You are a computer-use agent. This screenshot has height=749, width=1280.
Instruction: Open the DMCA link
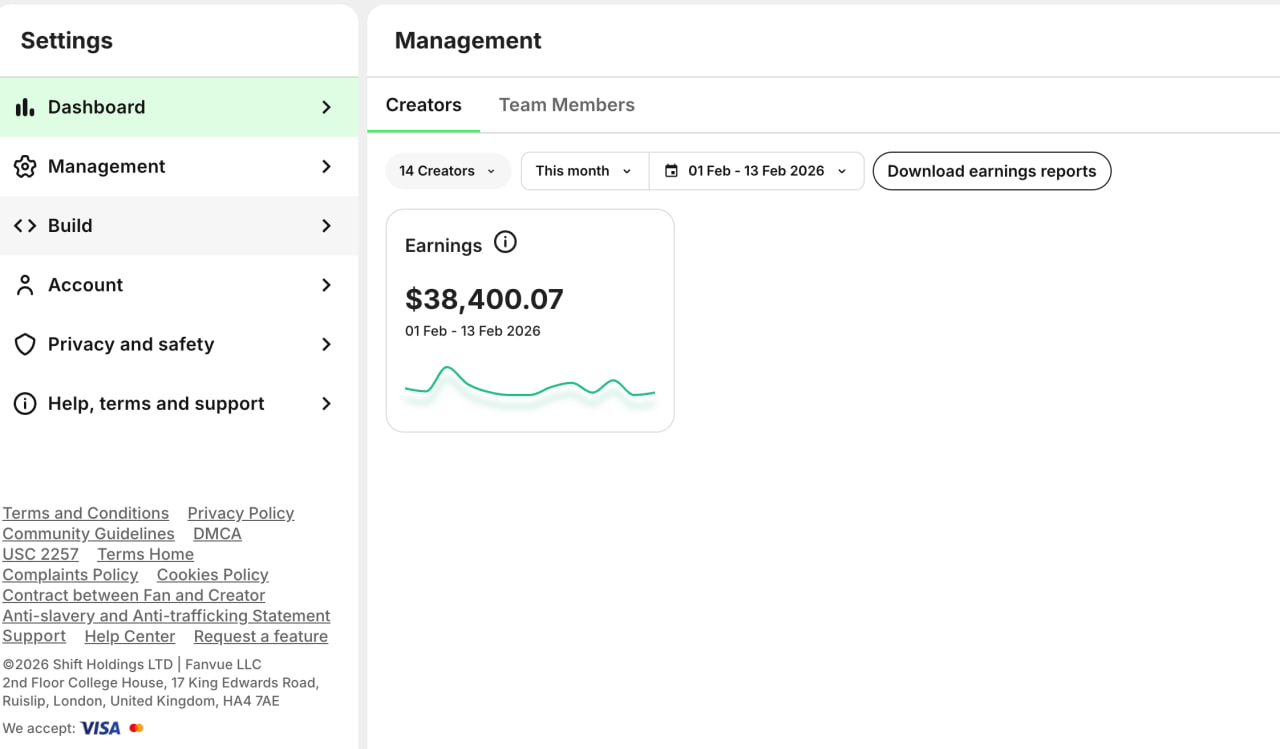(x=217, y=534)
